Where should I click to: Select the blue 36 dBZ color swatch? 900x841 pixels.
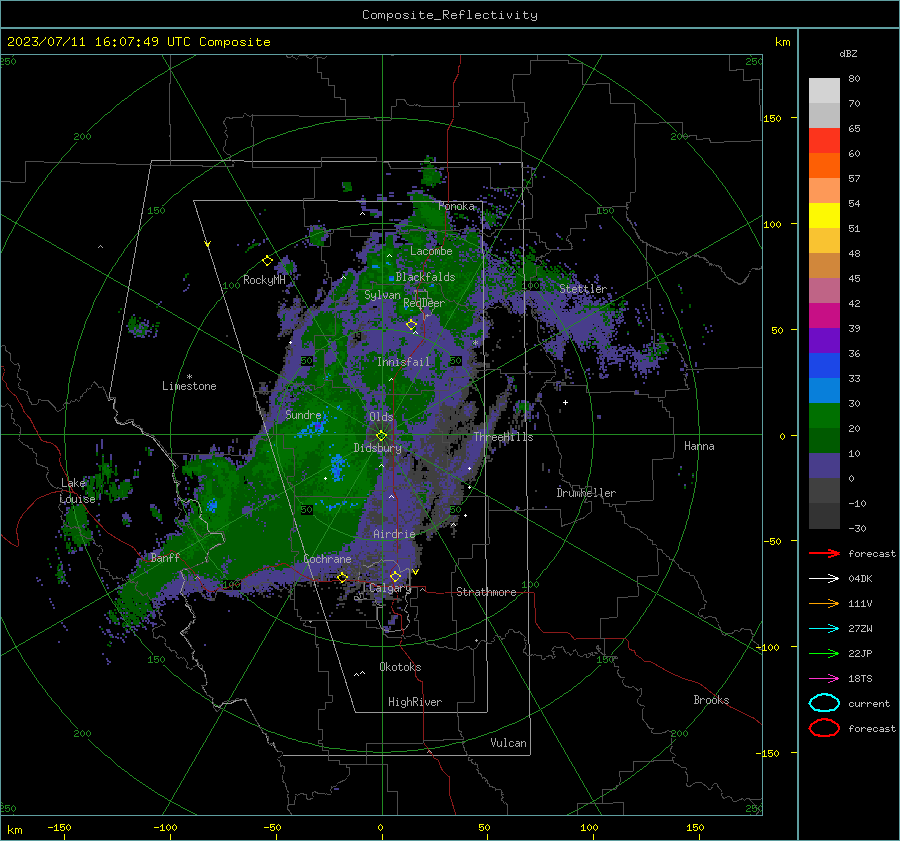click(x=824, y=365)
